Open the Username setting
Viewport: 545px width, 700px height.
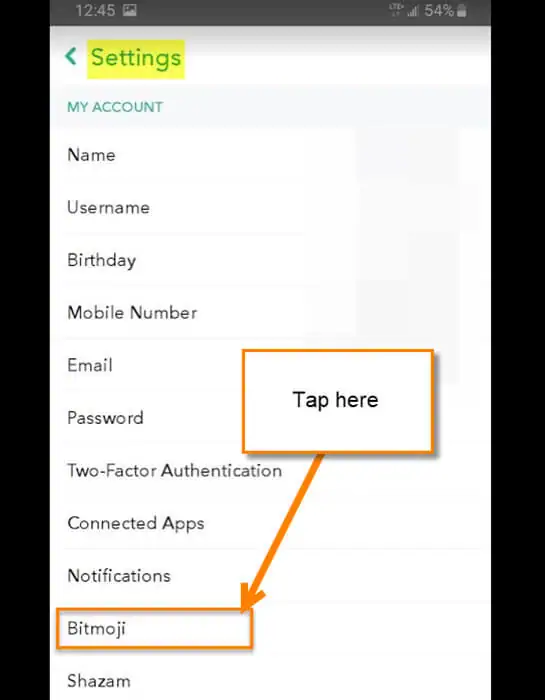(x=270, y=207)
